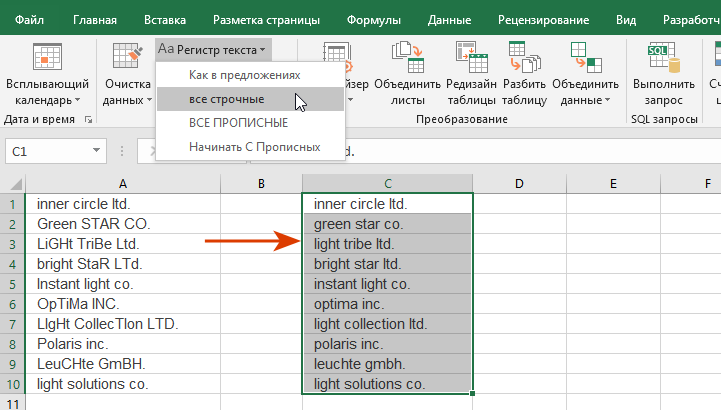Switch to the Вставка tab

tap(165, 20)
